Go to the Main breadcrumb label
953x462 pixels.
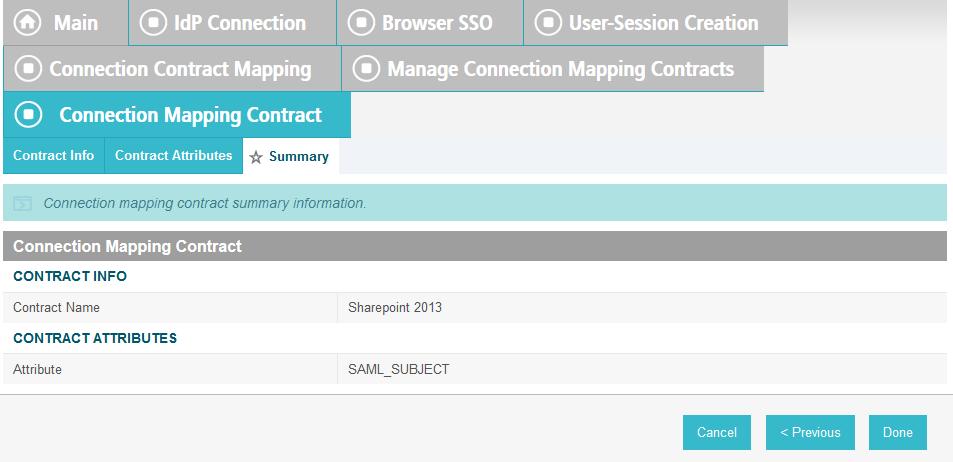tap(76, 23)
